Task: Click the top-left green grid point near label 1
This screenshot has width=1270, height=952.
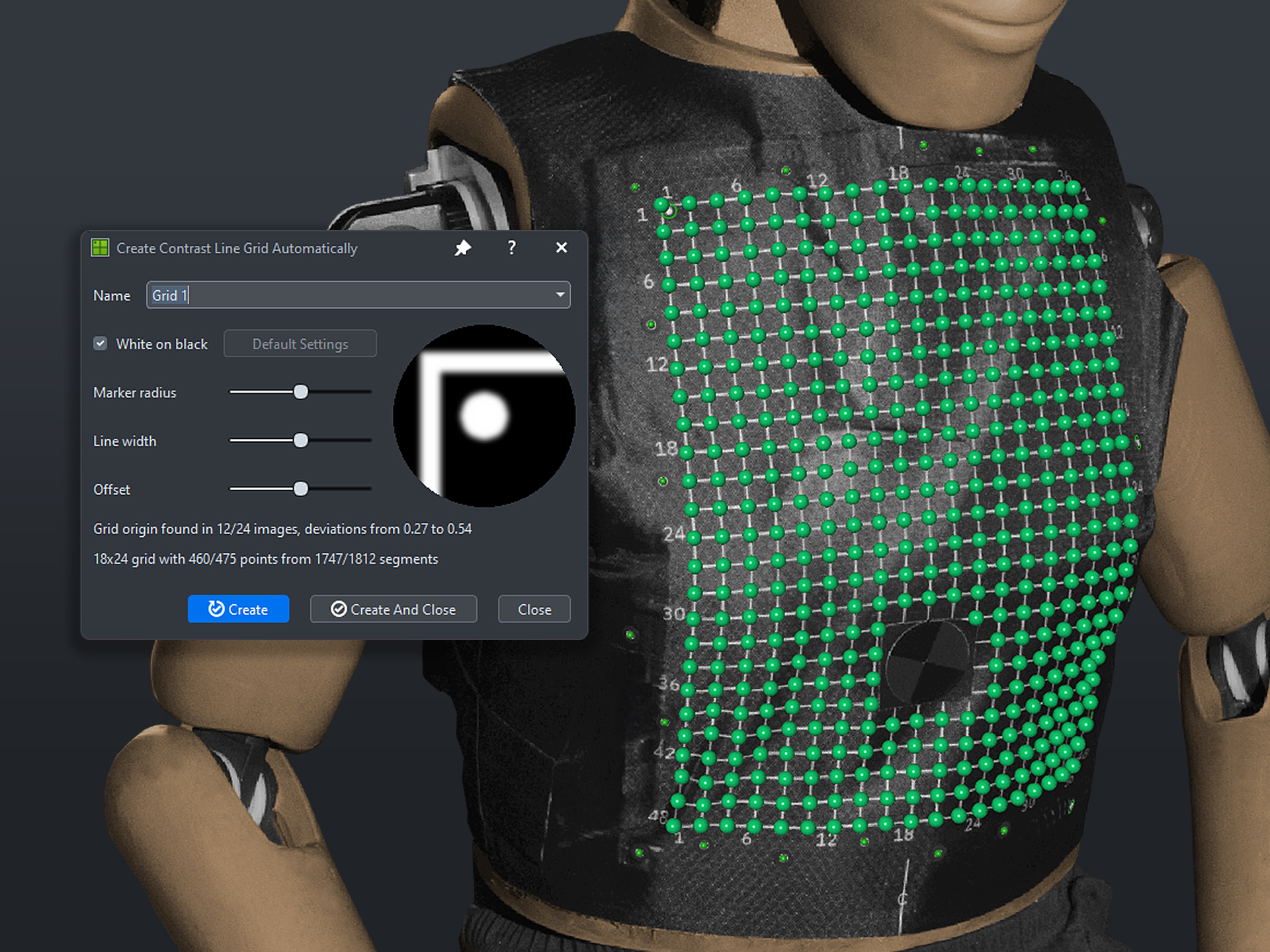Action: 661,204
